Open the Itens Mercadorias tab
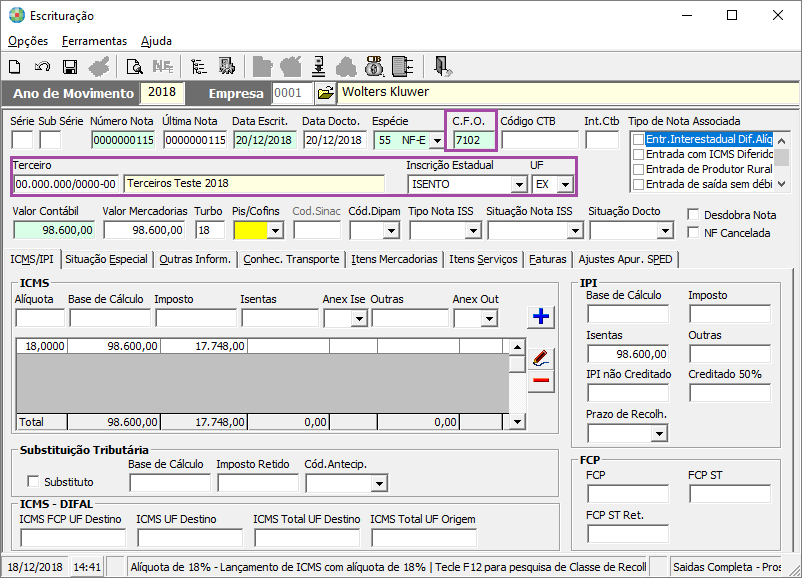The height and width of the screenshot is (578, 802). pyautogui.click(x=394, y=259)
